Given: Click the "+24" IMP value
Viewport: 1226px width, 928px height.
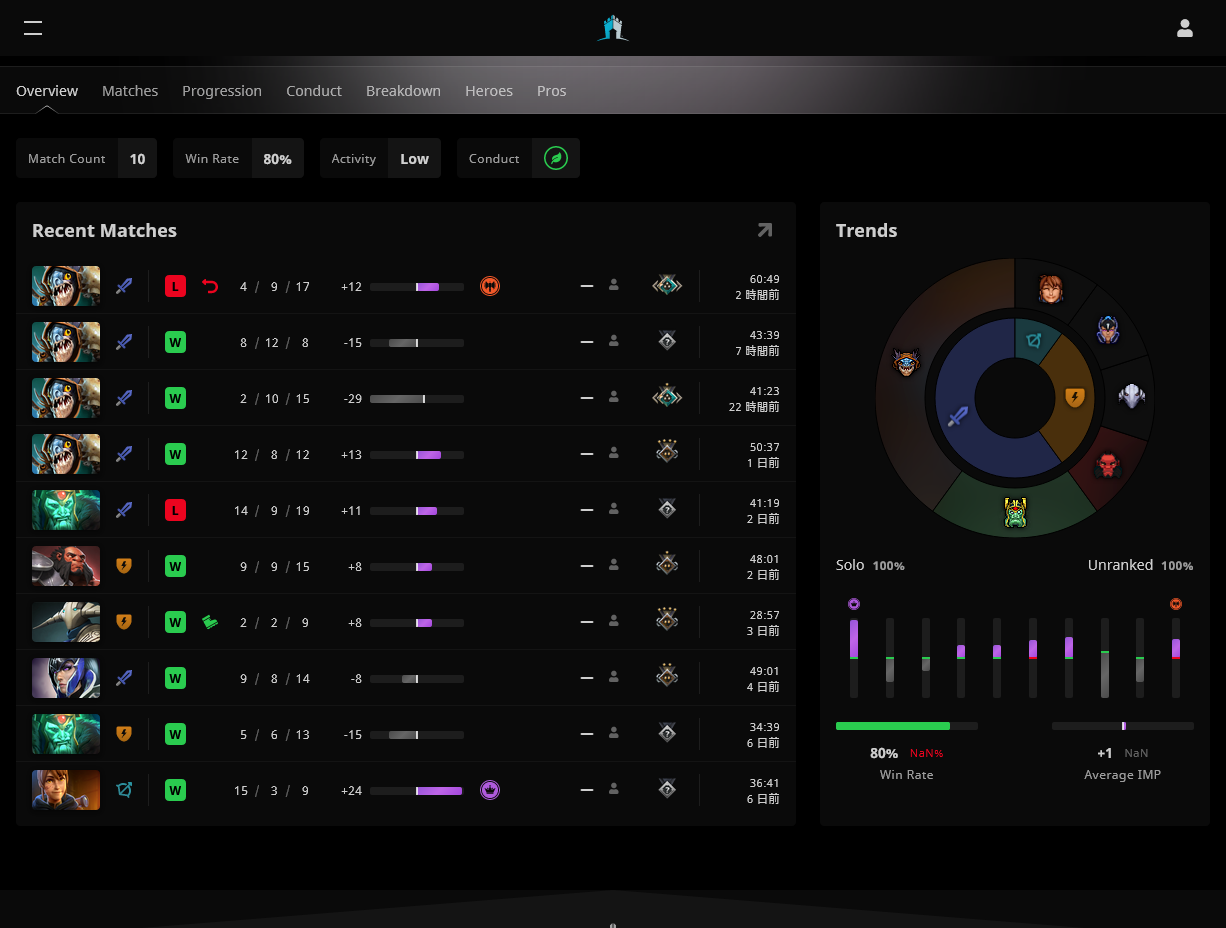Looking at the screenshot, I should [x=351, y=791].
